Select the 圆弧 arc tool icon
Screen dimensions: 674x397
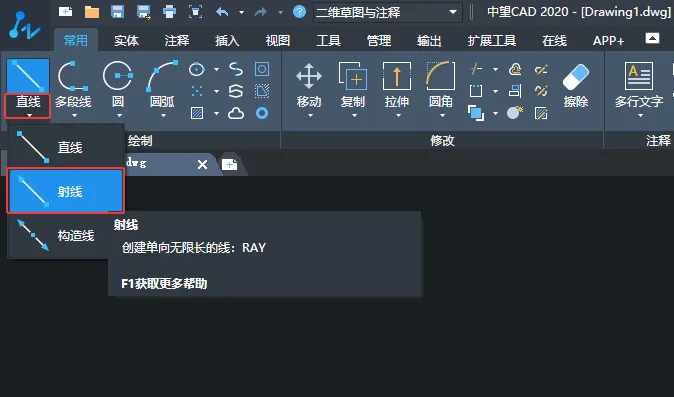click(x=162, y=76)
